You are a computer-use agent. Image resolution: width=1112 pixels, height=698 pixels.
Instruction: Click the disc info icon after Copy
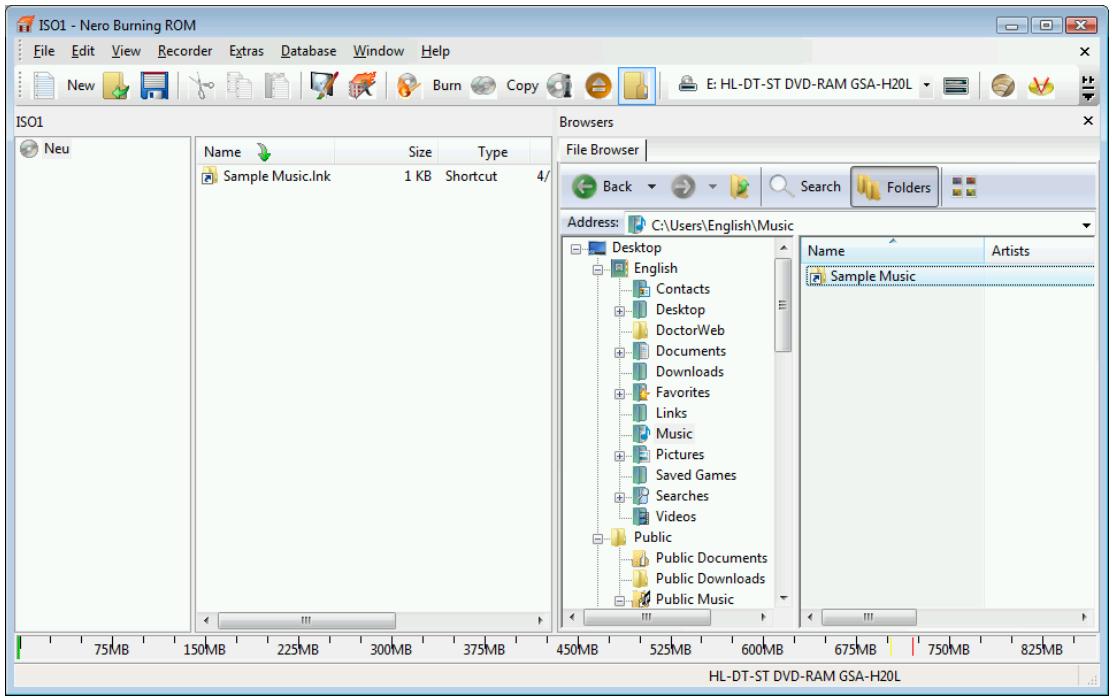coord(560,86)
